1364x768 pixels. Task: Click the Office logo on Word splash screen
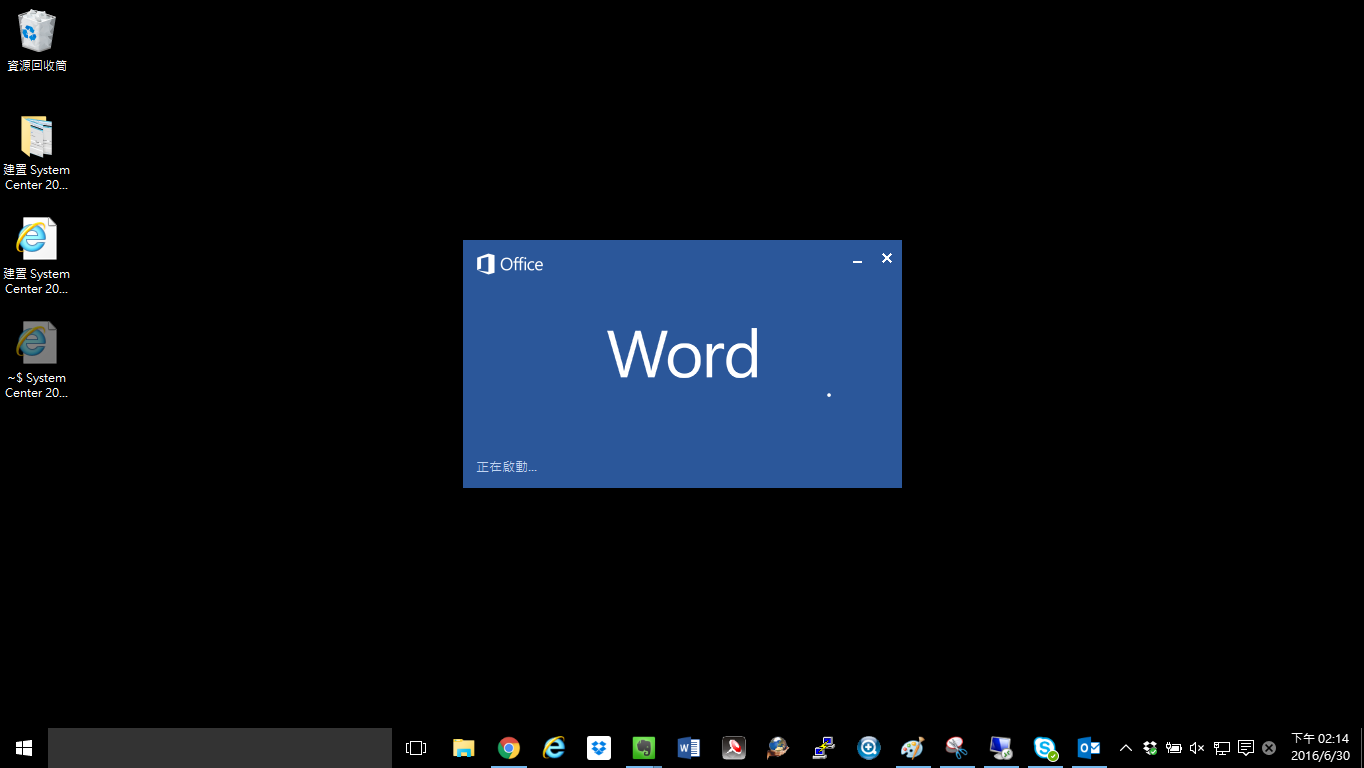[x=510, y=264]
